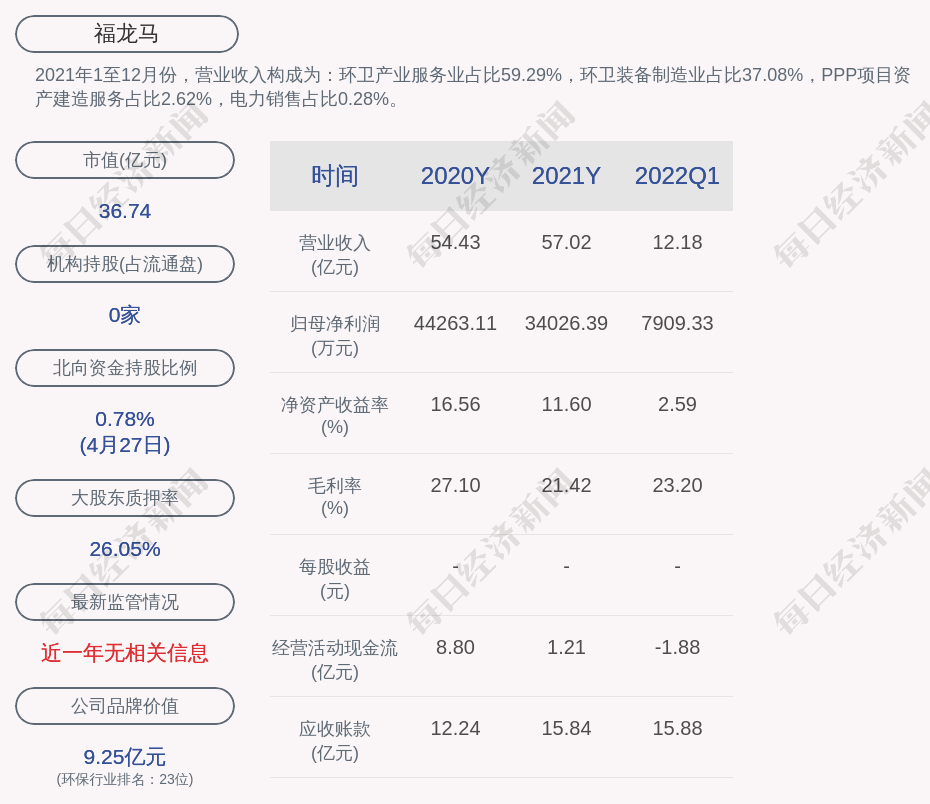The image size is (930, 804).
Task: Select 2020Y revenue value 54.43
Action: 455,243
